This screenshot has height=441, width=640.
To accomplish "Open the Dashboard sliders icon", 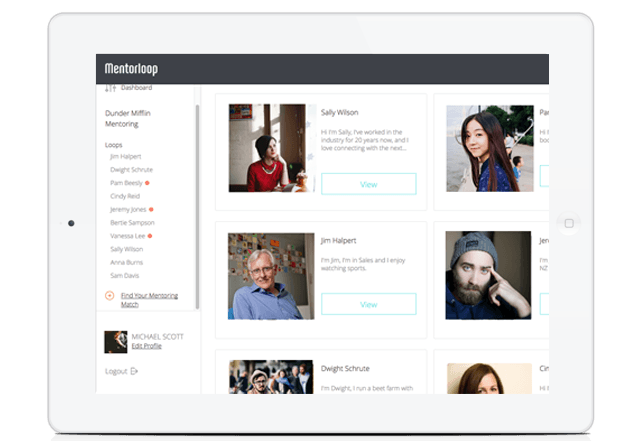I will coord(110,88).
